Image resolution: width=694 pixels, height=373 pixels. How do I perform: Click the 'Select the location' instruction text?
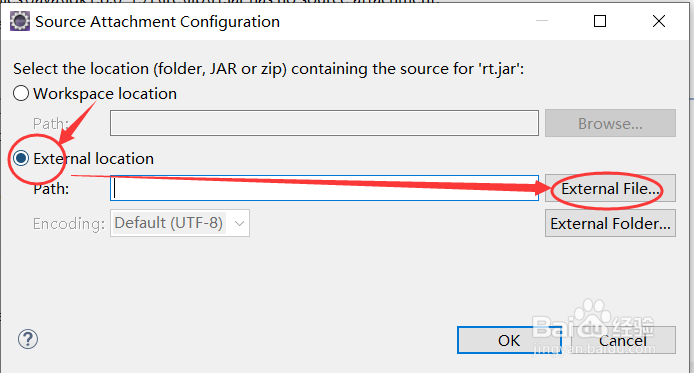269,69
